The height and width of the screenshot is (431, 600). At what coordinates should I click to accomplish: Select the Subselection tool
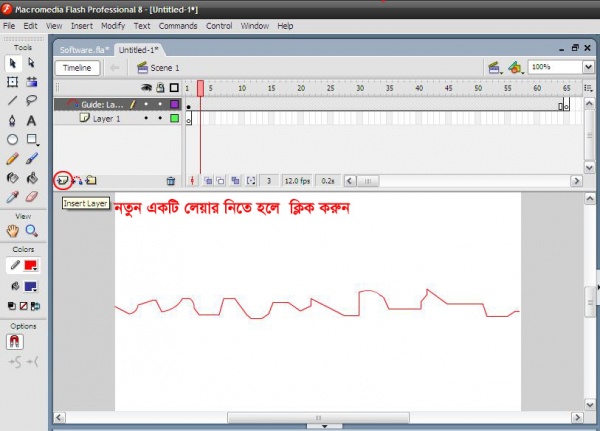[x=31, y=63]
